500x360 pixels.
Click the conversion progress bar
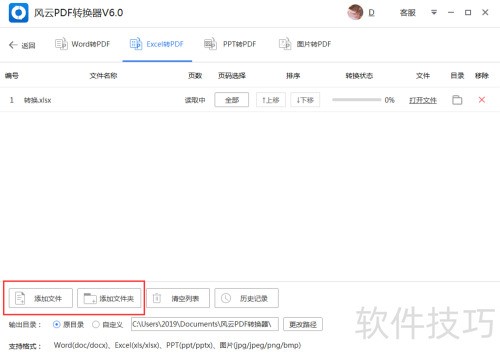pyautogui.click(x=356, y=100)
